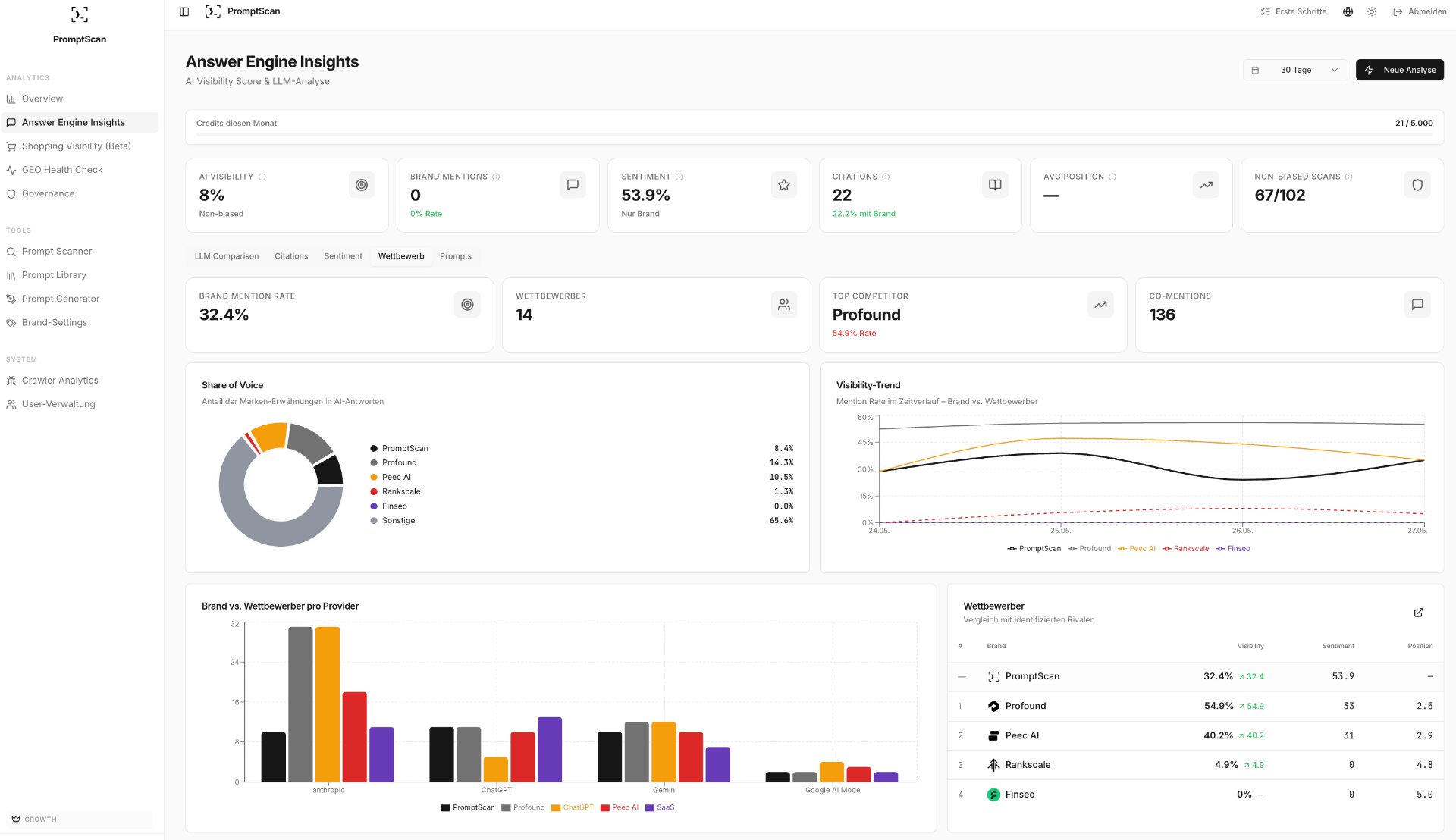Open Erste Schritte checklist
Screen dimensions: 1456x840
(x=1294, y=11)
